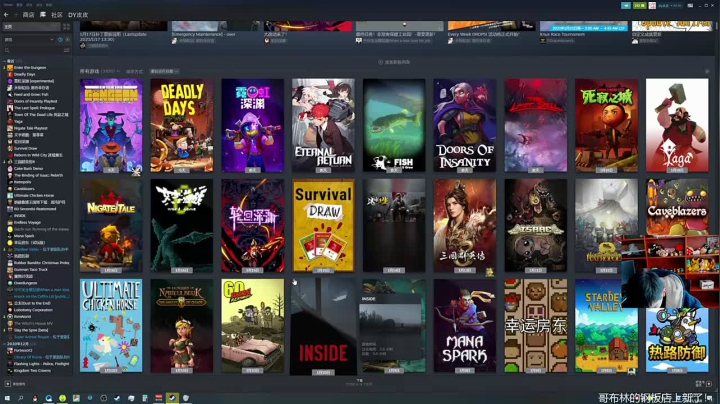
Task: Collapse the 2020年12月 category in sidebar
Action: click(x=5, y=343)
